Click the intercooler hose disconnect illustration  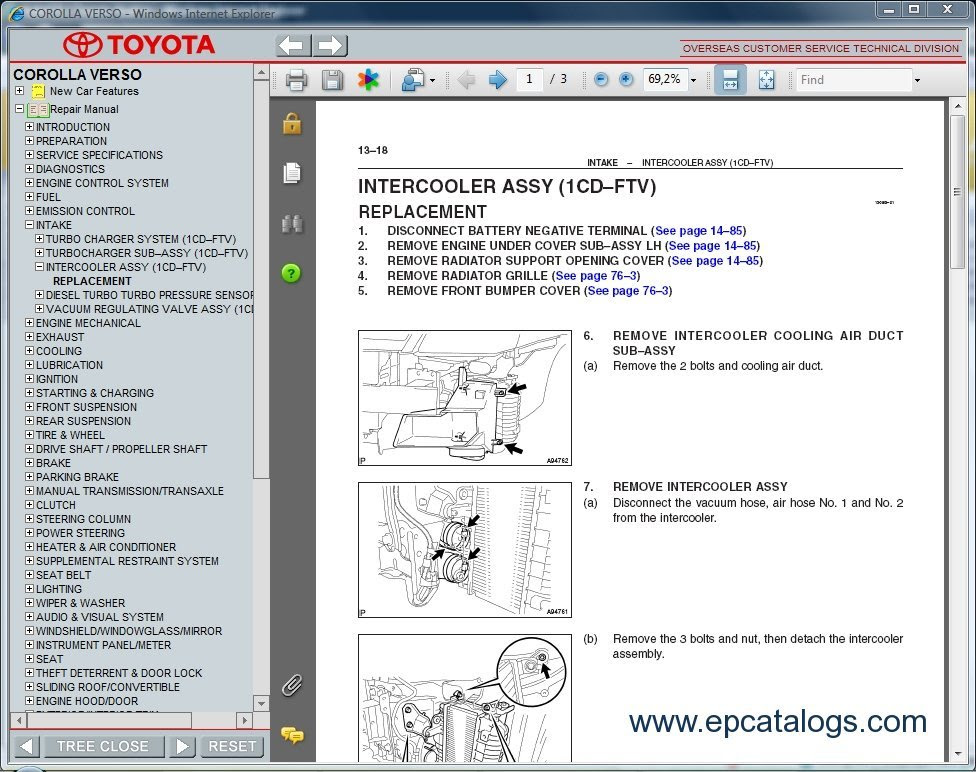click(x=465, y=550)
